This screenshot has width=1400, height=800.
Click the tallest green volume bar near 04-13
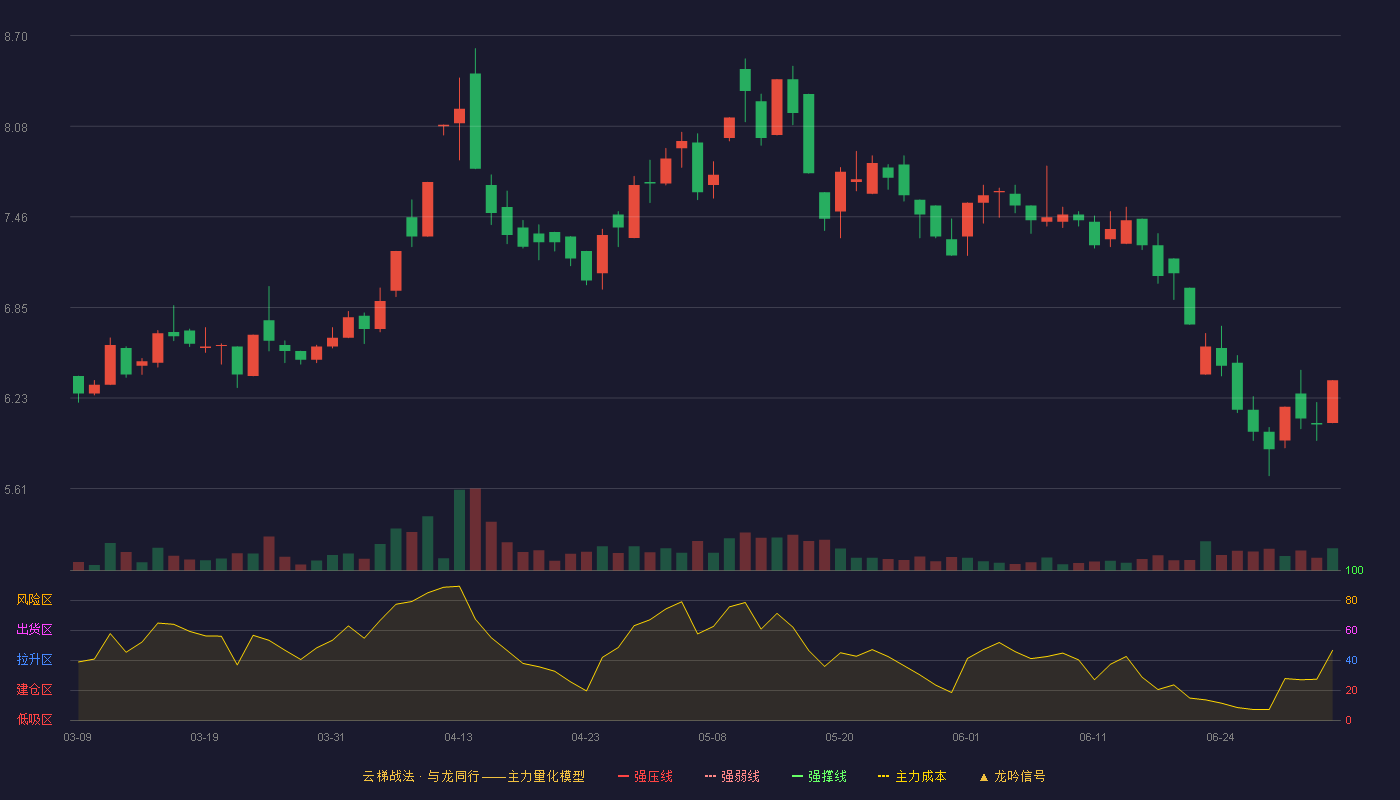[459, 530]
